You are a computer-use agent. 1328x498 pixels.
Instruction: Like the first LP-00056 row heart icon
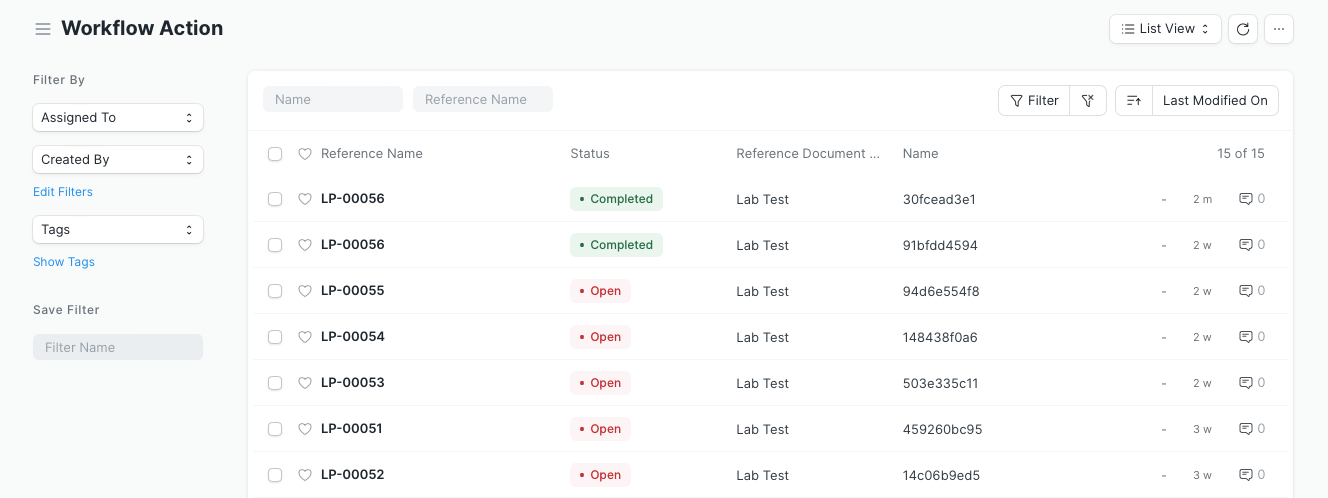pos(305,199)
